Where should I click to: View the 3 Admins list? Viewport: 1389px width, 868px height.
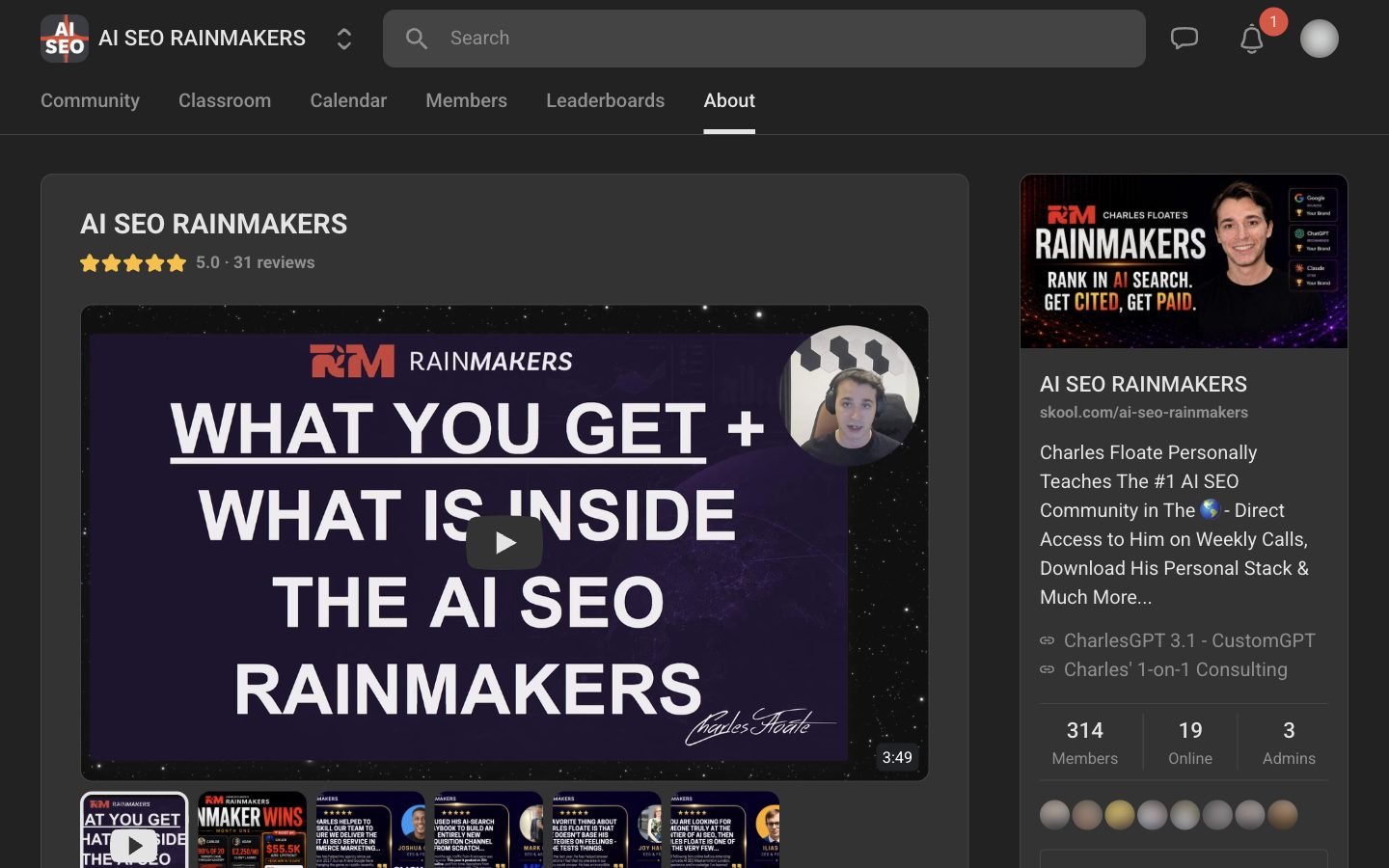click(1289, 743)
